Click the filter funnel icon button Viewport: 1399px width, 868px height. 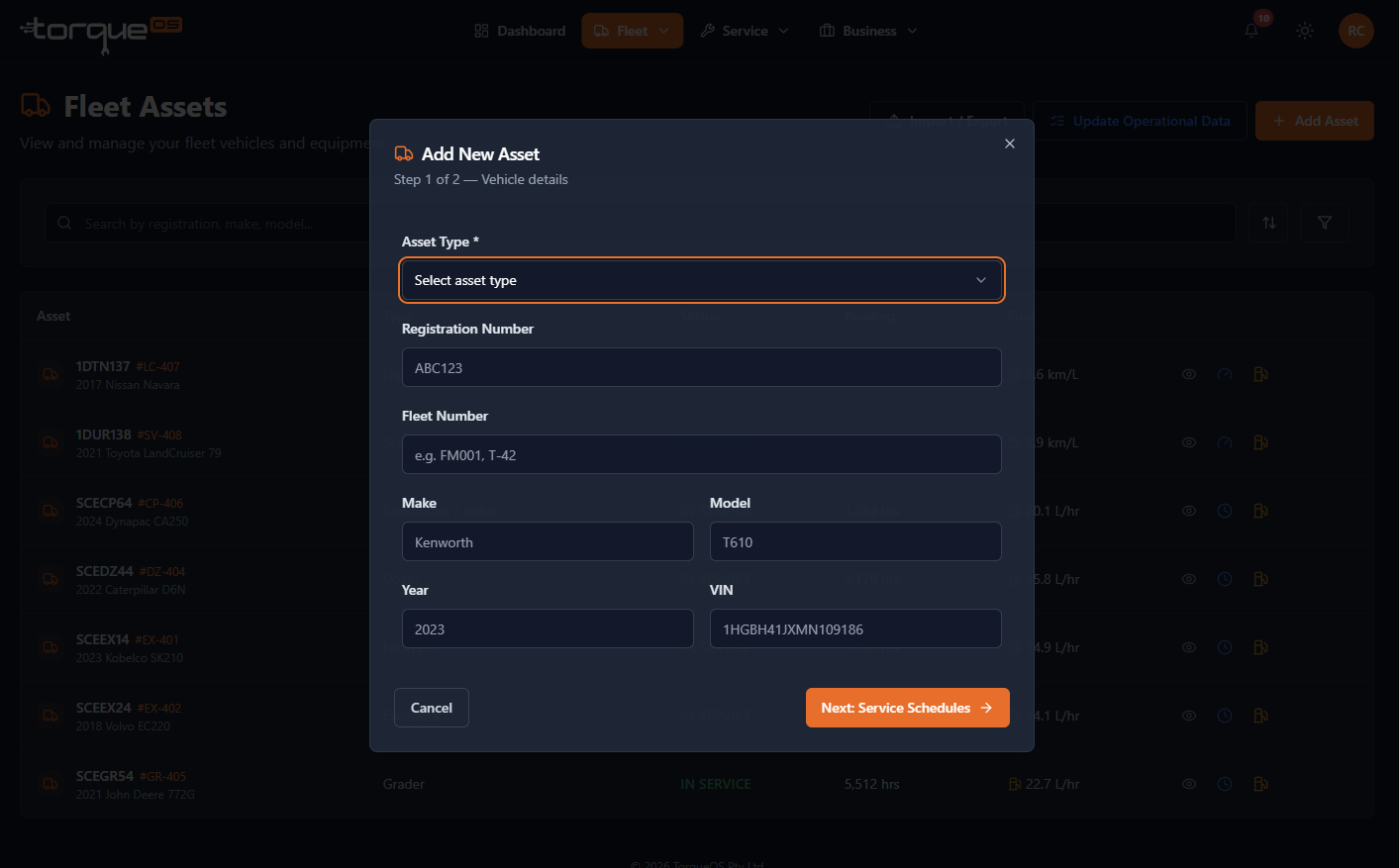pyautogui.click(x=1325, y=223)
